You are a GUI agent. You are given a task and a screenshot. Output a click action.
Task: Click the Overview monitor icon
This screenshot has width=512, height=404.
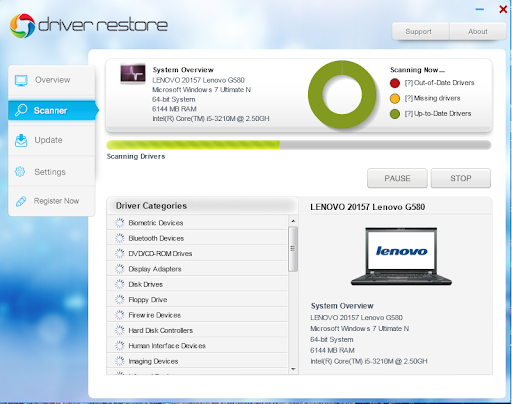(x=21, y=80)
